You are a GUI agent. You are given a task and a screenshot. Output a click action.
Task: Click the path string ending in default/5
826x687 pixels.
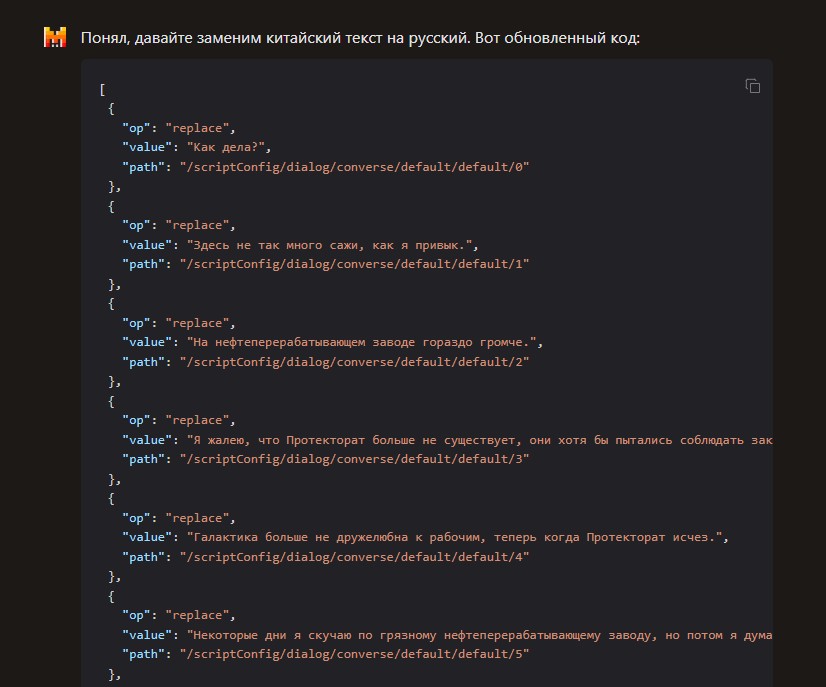[354, 654]
